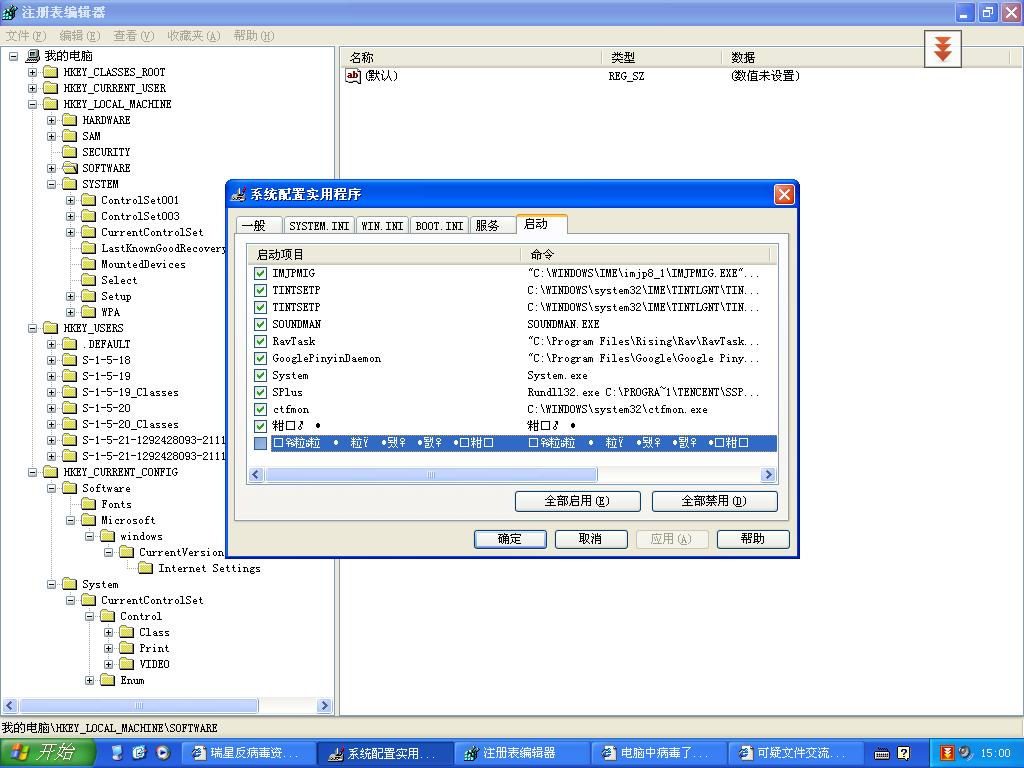The width and height of the screenshot is (1024, 768).
Task: Expand the Enum key node
Action: (x=89, y=680)
